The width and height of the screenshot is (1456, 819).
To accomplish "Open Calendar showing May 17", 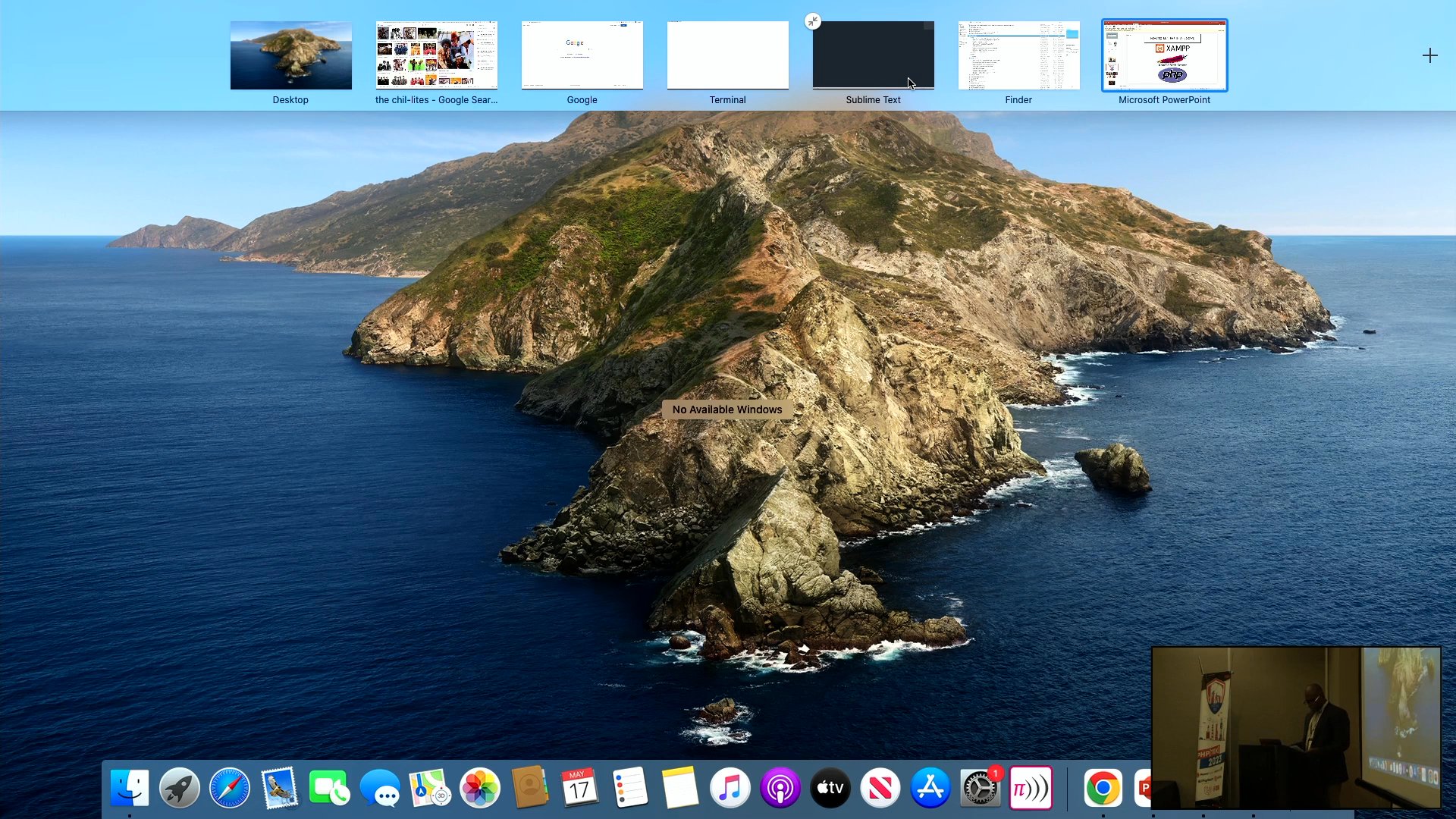I will click(580, 788).
